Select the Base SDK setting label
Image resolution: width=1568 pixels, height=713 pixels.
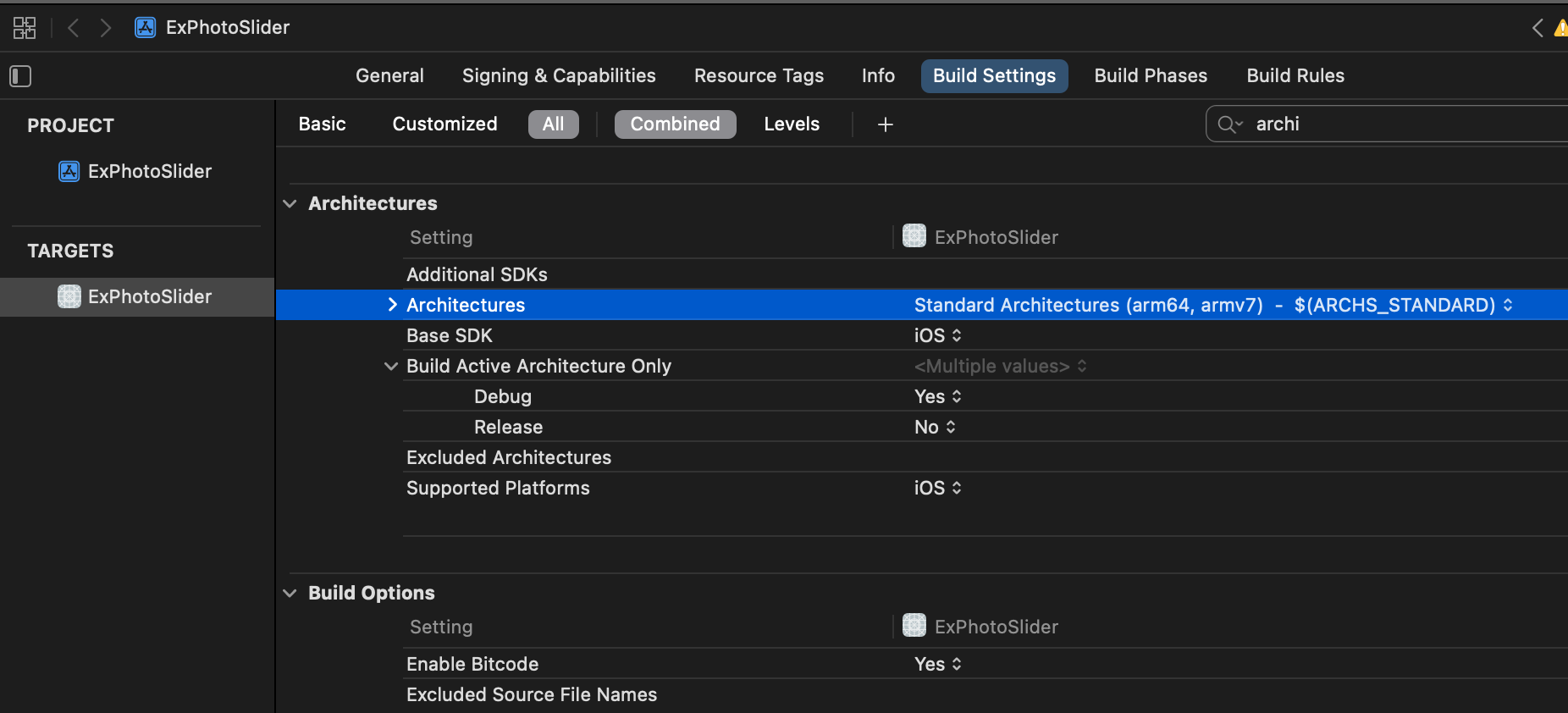pyautogui.click(x=449, y=335)
